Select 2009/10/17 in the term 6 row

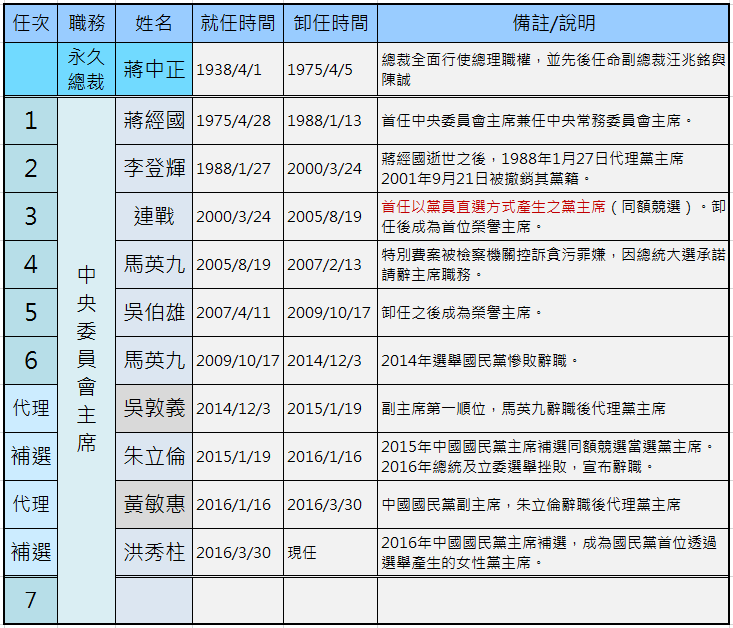click(238, 361)
